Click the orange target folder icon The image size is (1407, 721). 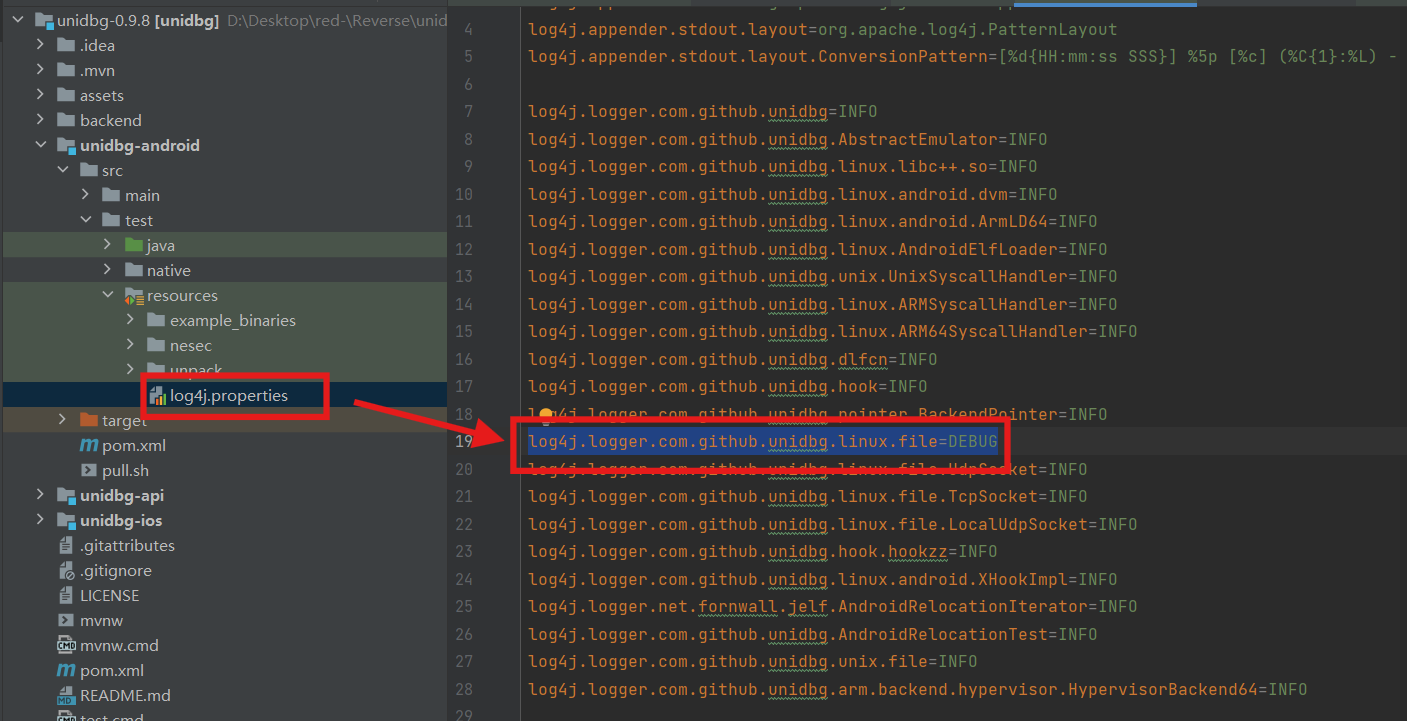(x=89, y=421)
